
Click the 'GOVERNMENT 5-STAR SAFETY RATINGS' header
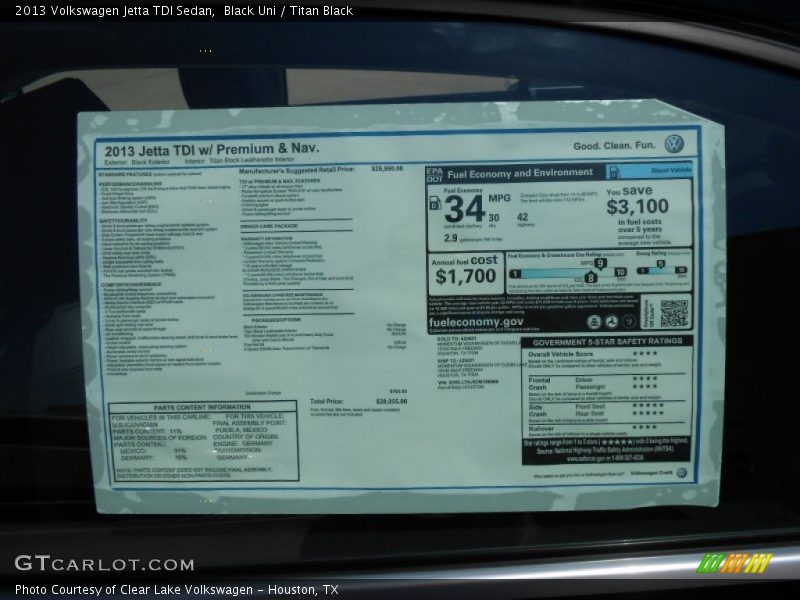pos(607,341)
